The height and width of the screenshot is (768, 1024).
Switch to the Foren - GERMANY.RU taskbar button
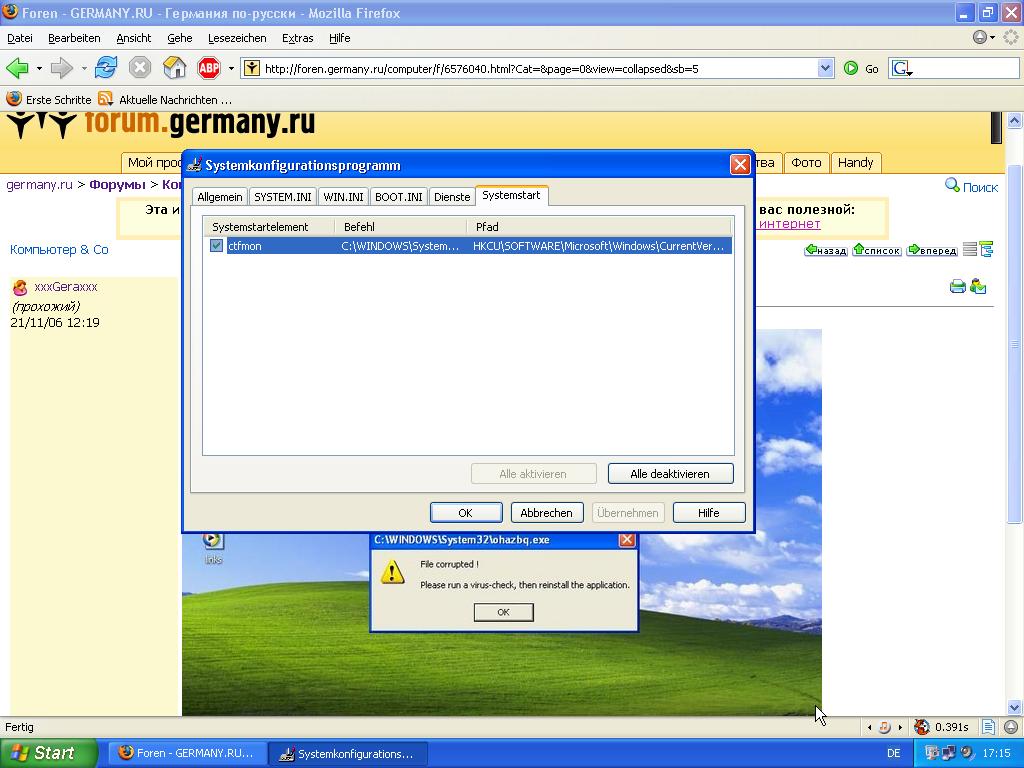(187, 754)
